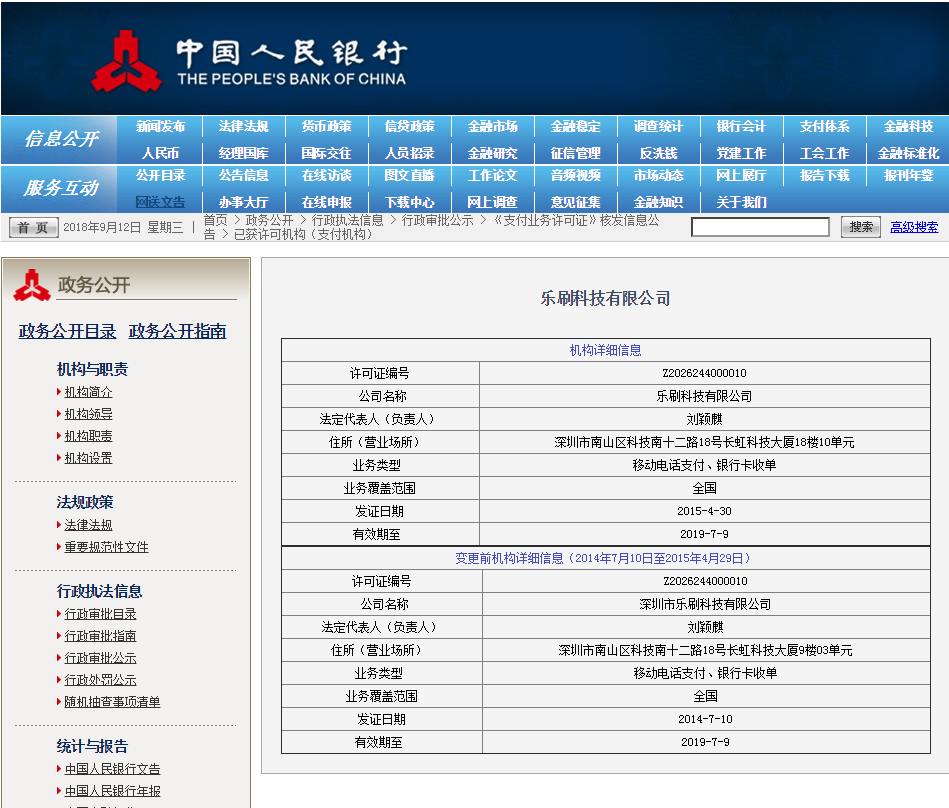Open 行政审批指南 sidebar link

pyautogui.click(x=100, y=636)
